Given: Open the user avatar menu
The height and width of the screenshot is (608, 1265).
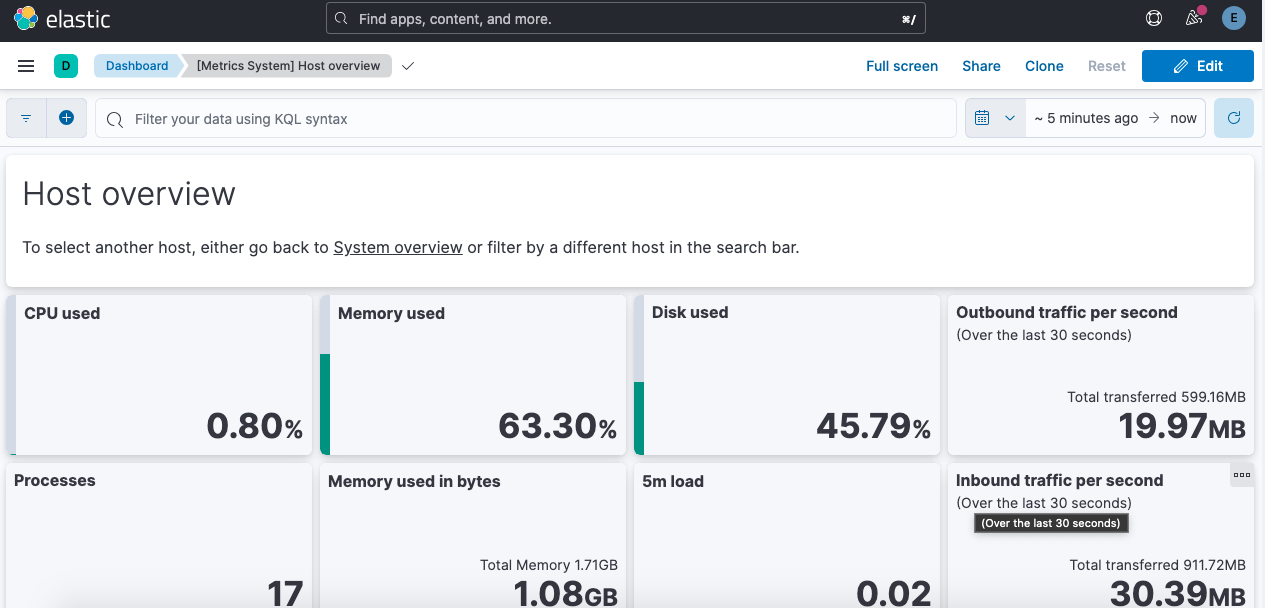Looking at the screenshot, I should pyautogui.click(x=1234, y=19).
